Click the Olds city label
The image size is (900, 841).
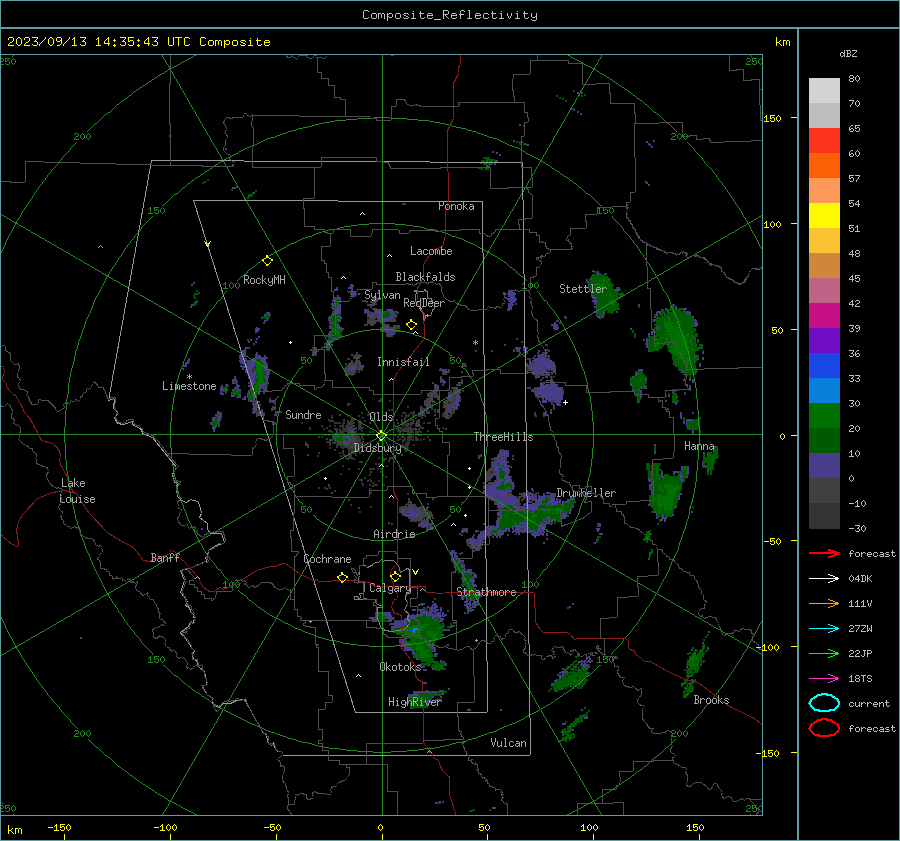[381, 417]
